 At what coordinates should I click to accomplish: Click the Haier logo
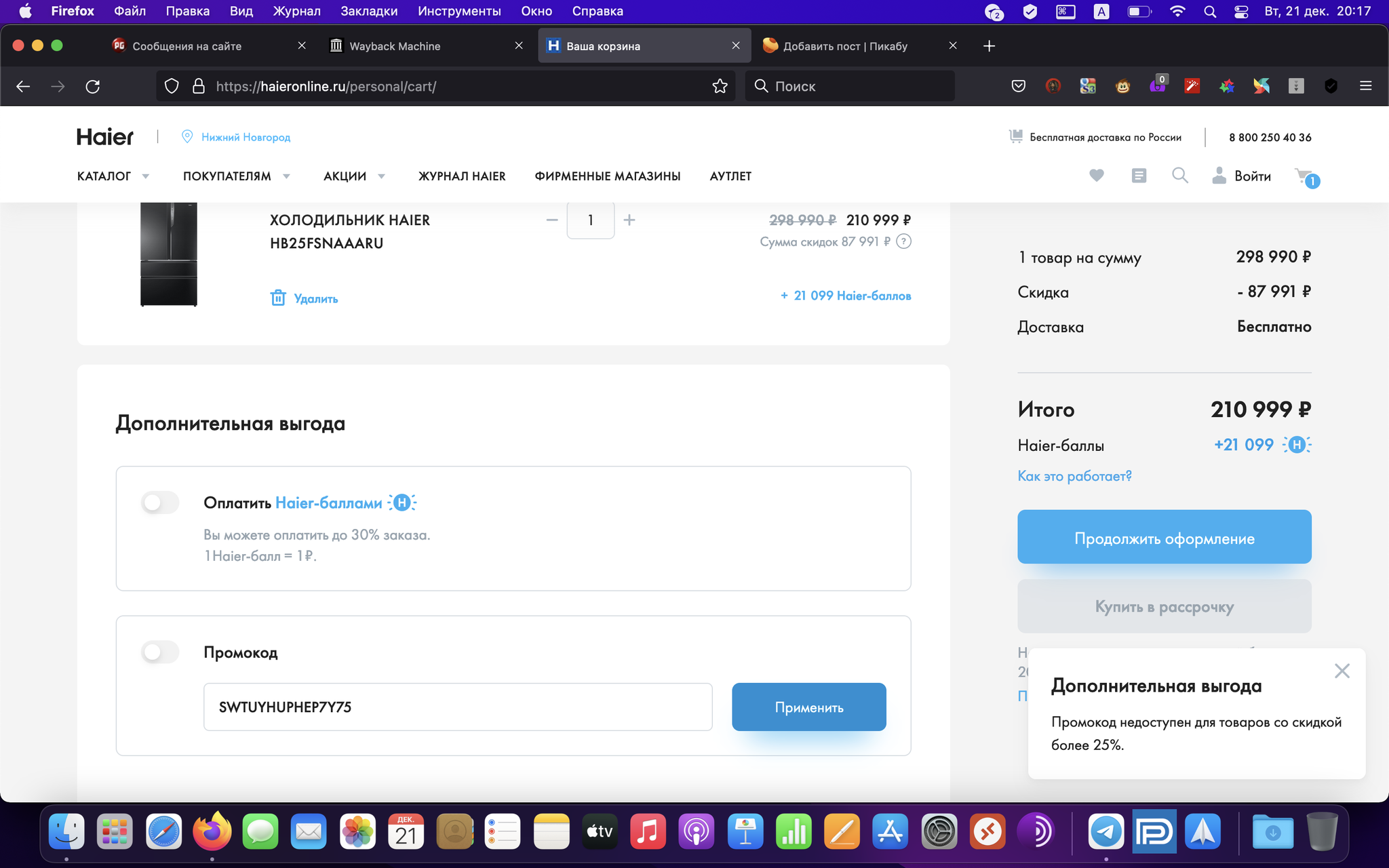pyautogui.click(x=105, y=137)
